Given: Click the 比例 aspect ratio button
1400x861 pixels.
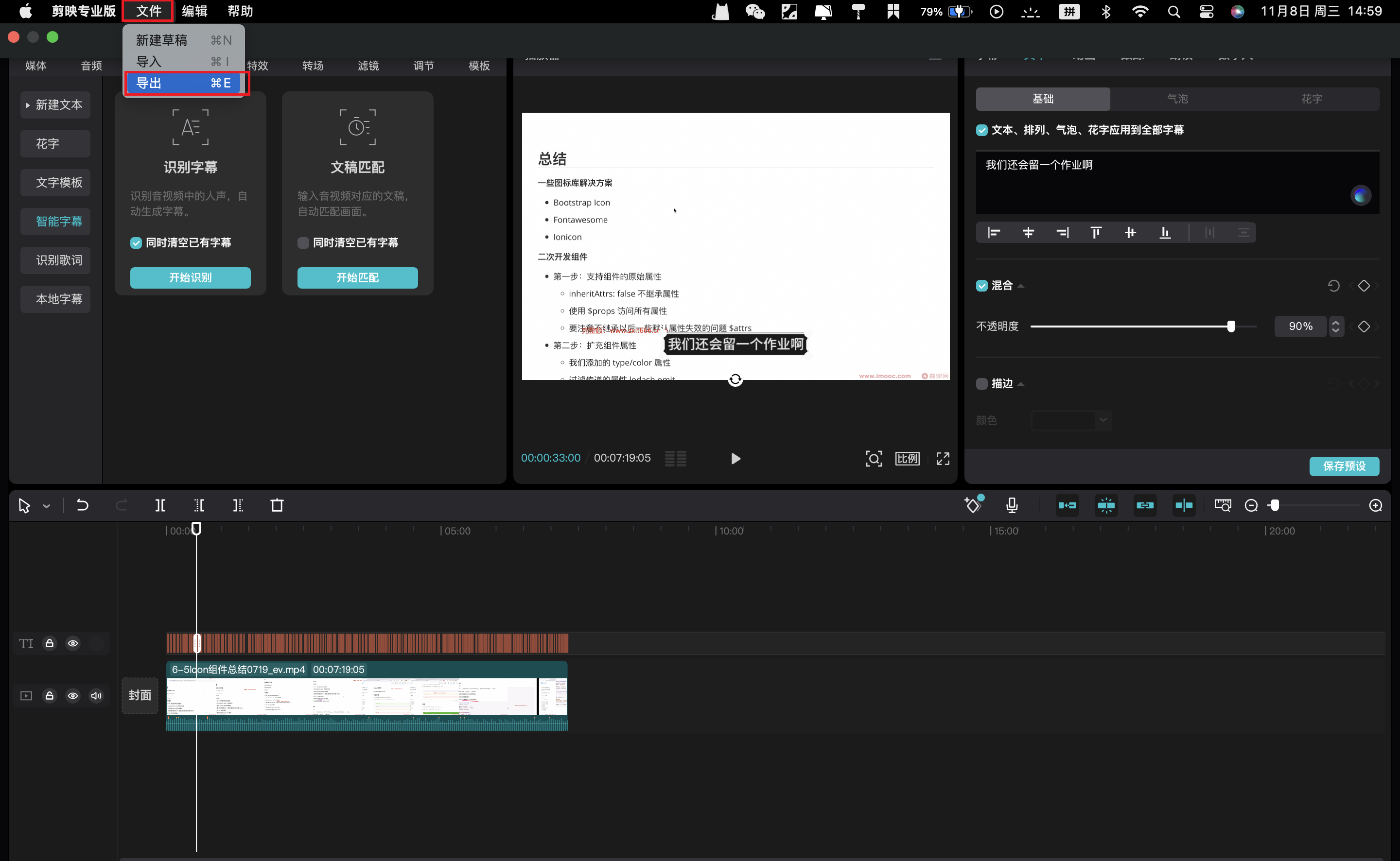Looking at the screenshot, I should coord(907,458).
